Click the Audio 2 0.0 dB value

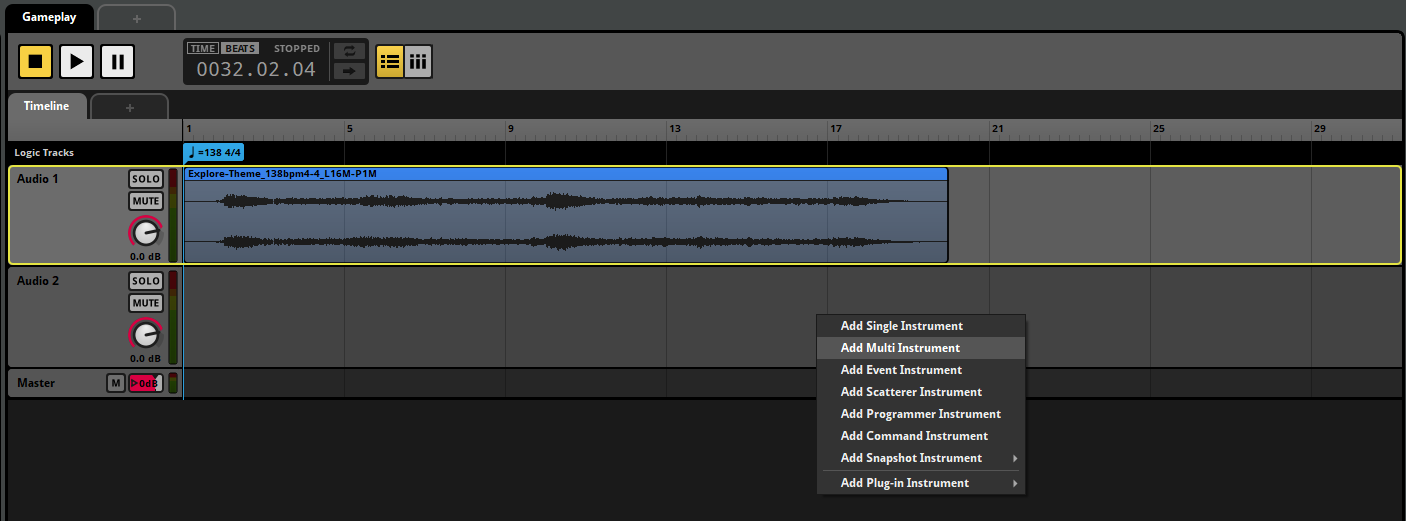[x=145, y=358]
